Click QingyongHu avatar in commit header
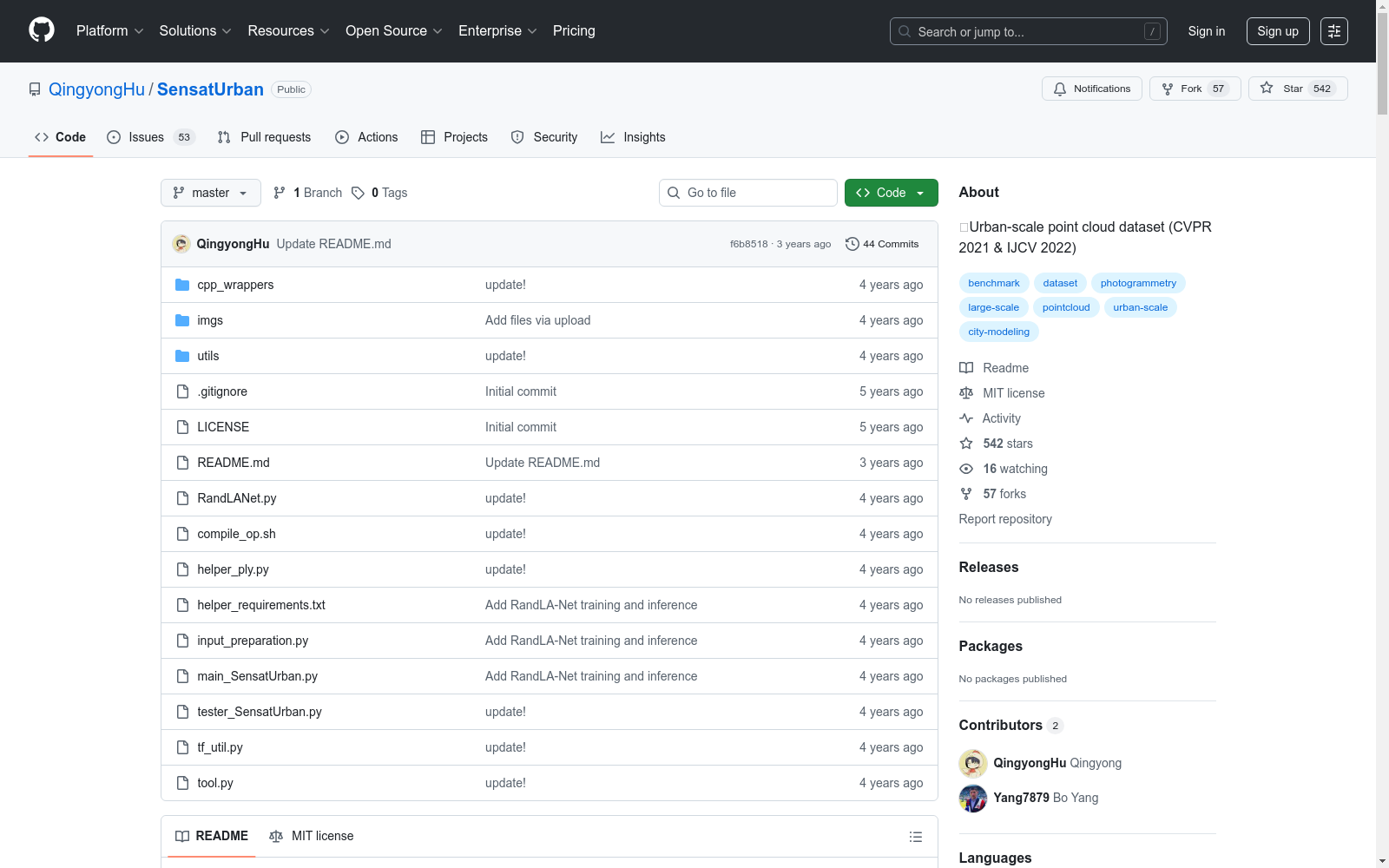 (181, 244)
